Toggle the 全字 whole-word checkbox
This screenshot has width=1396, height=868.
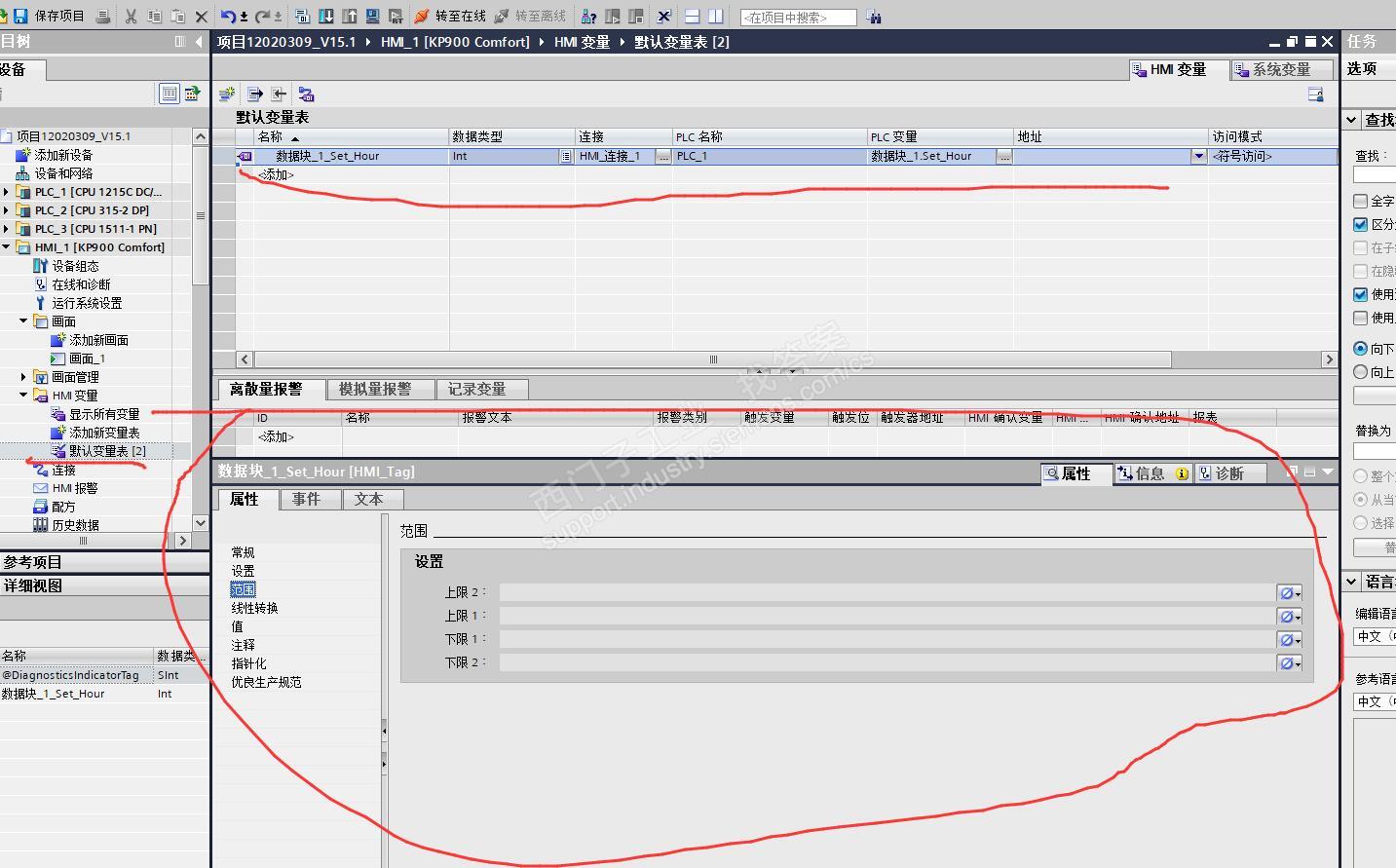click(1360, 201)
